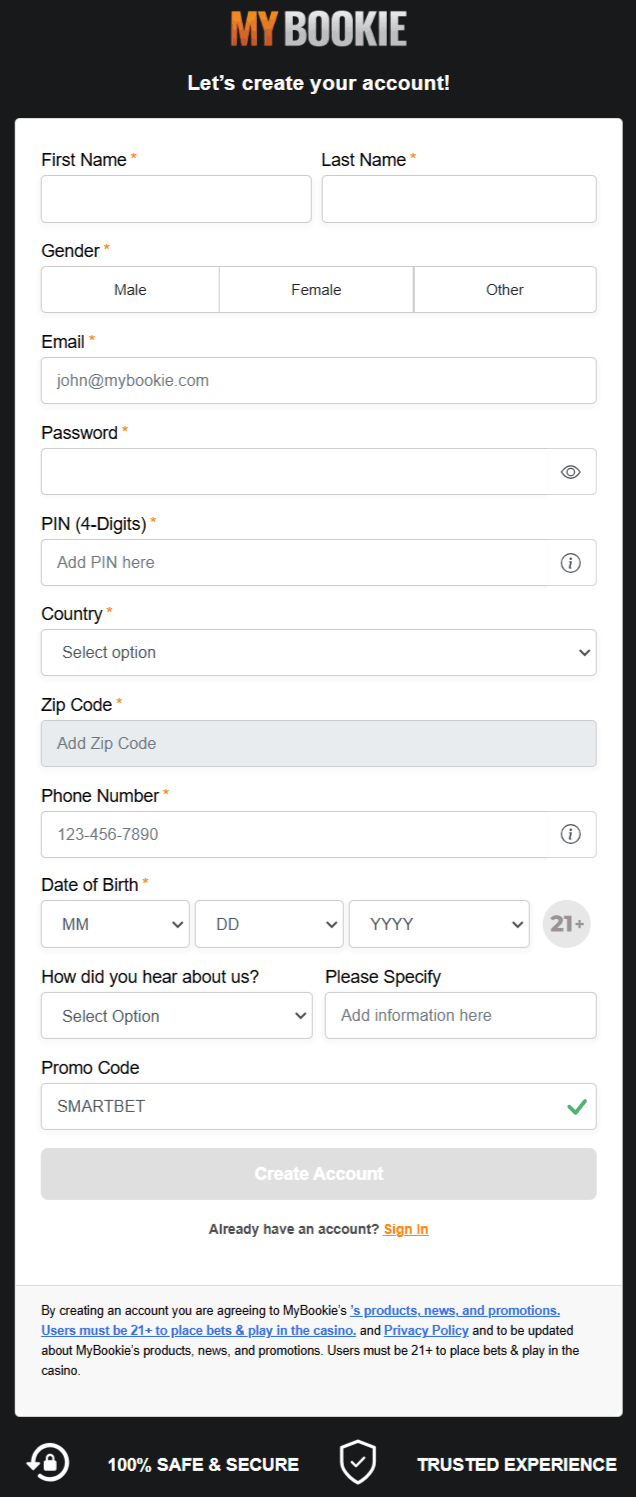
Task: Select Female gender option
Action: [x=316, y=290]
